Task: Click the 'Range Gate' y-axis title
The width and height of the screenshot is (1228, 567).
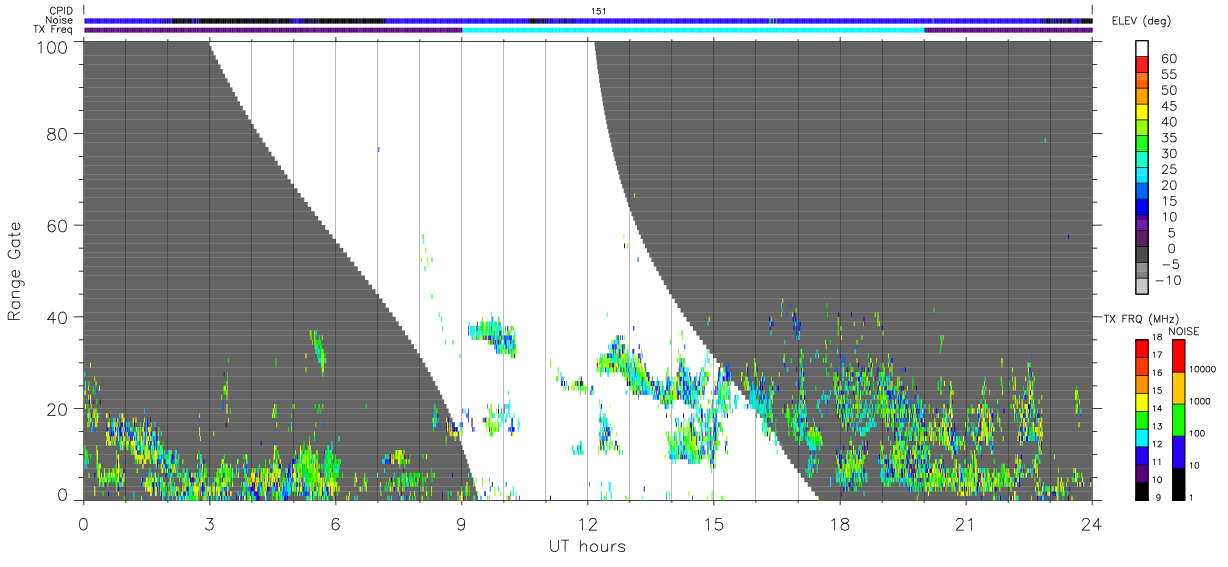Action: (x=15, y=270)
